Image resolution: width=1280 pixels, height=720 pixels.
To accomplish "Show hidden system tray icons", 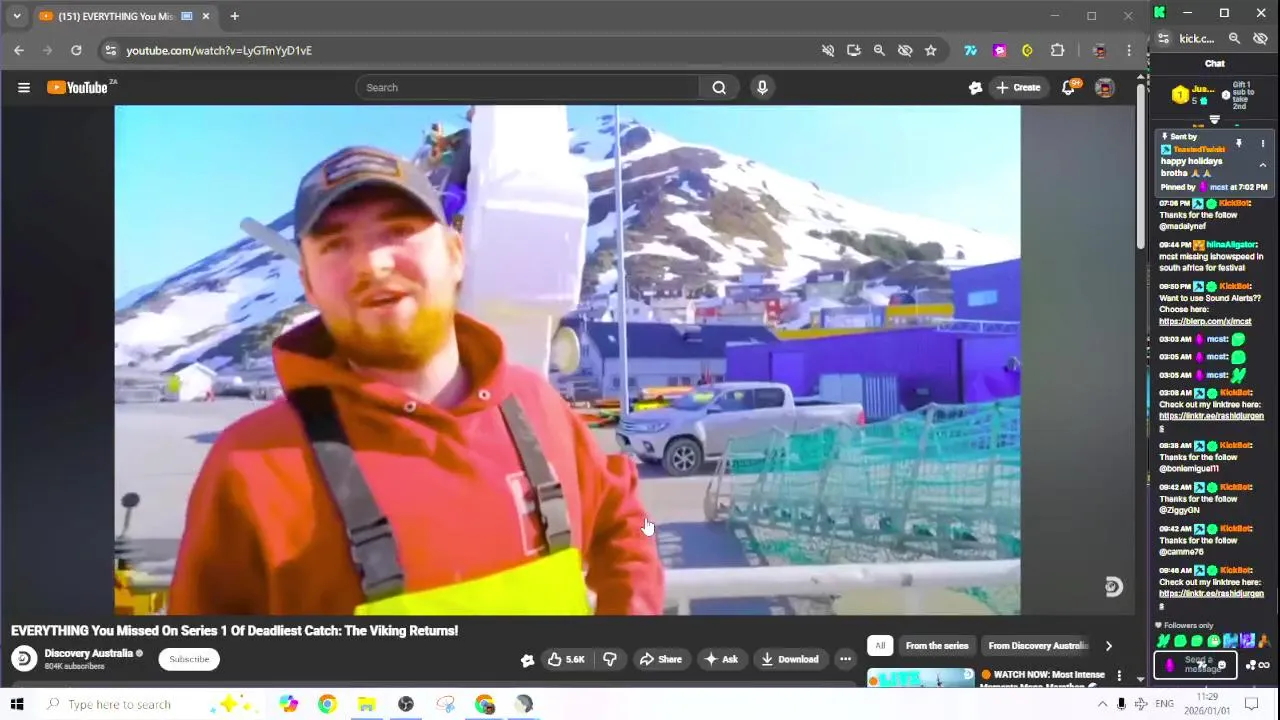I will (x=1102, y=704).
